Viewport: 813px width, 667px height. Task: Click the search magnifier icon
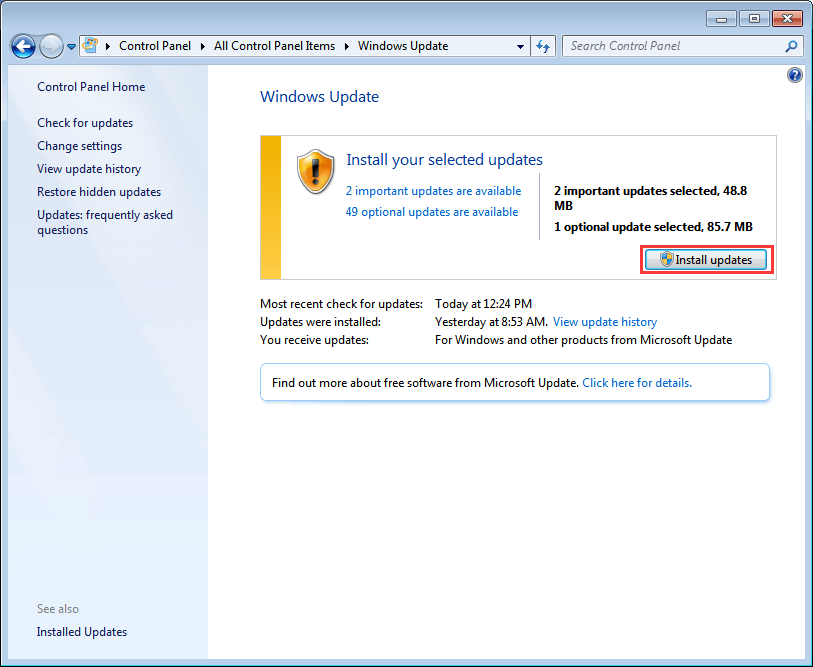click(791, 46)
